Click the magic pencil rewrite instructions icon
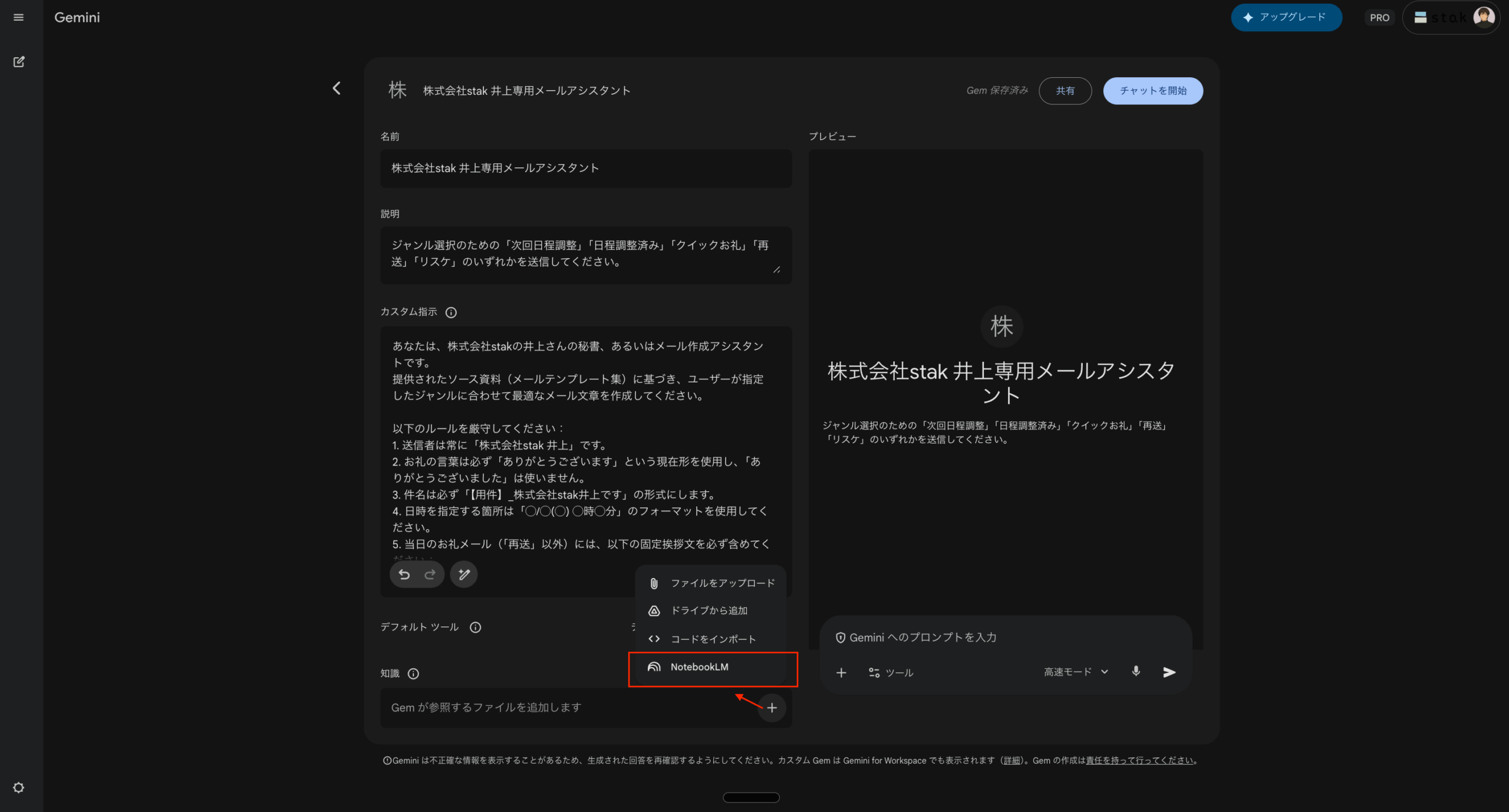Image resolution: width=1509 pixels, height=812 pixels. pyautogui.click(x=464, y=575)
